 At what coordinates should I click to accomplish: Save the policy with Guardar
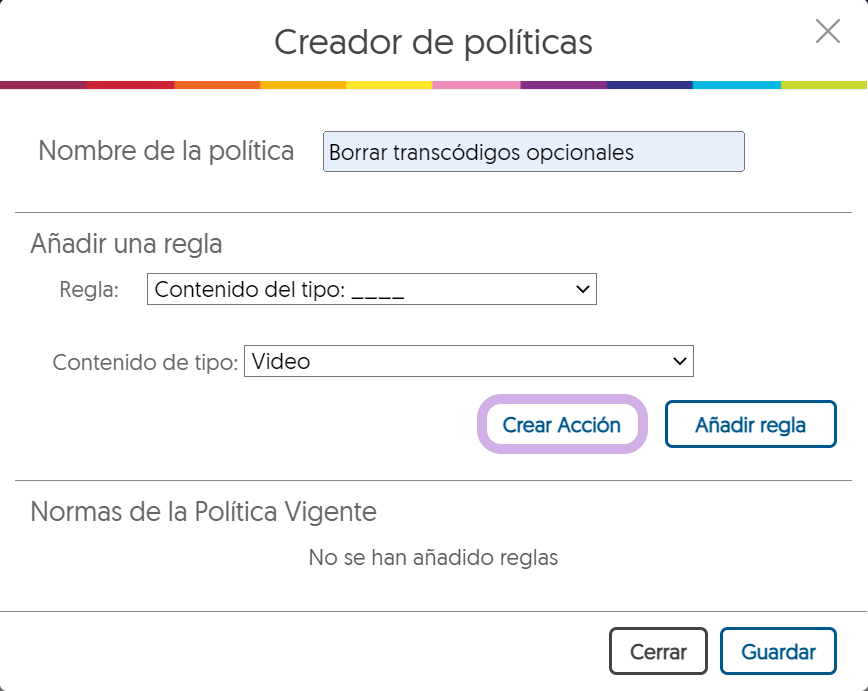coord(777,652)
